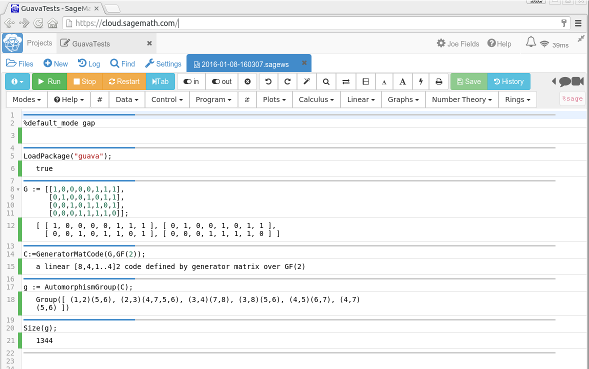This screenshot has width=589, height=369.
Task: Open the Plots dropdown menu
Action: coord(274,100)
